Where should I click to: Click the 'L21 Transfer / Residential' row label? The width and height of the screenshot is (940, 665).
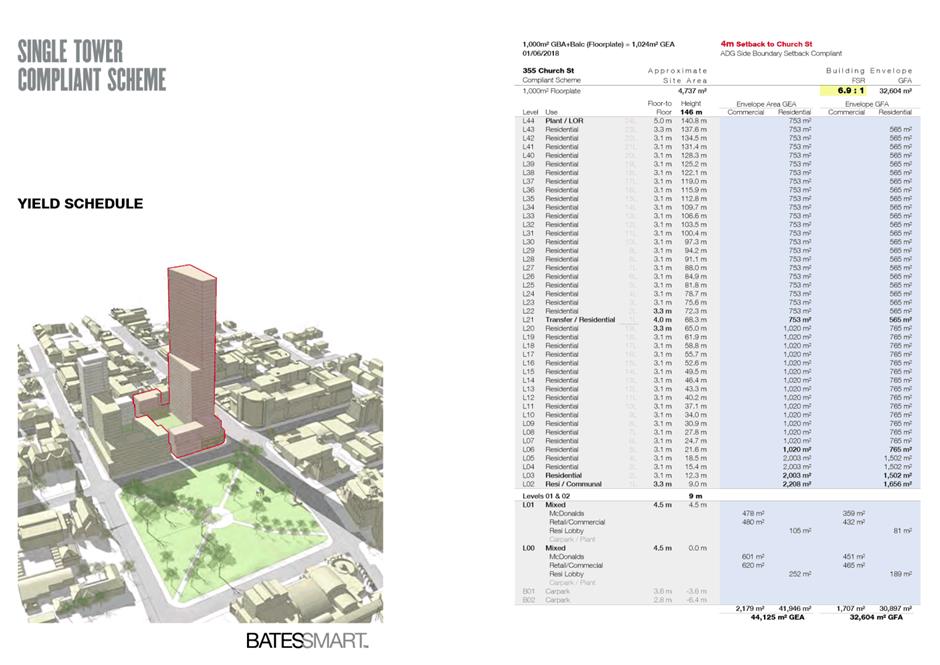pos(569,320)
